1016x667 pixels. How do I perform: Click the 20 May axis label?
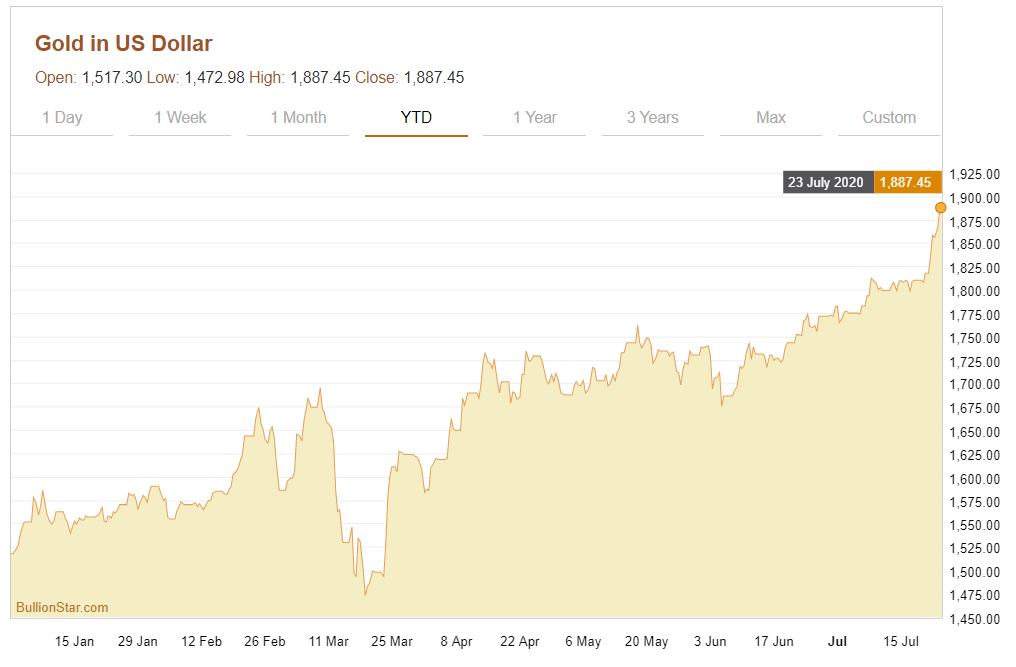coord(647,641)
